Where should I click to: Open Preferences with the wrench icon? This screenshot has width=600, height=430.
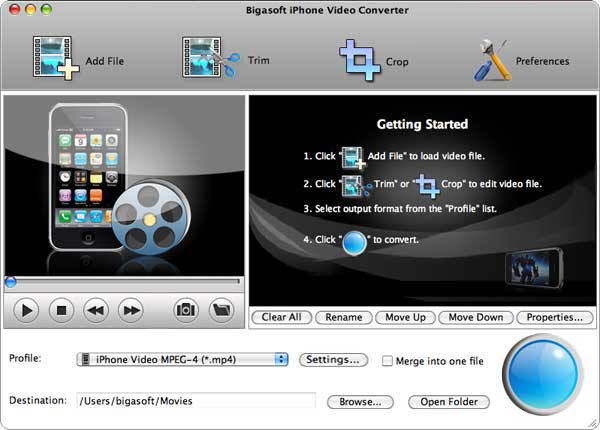492,60
